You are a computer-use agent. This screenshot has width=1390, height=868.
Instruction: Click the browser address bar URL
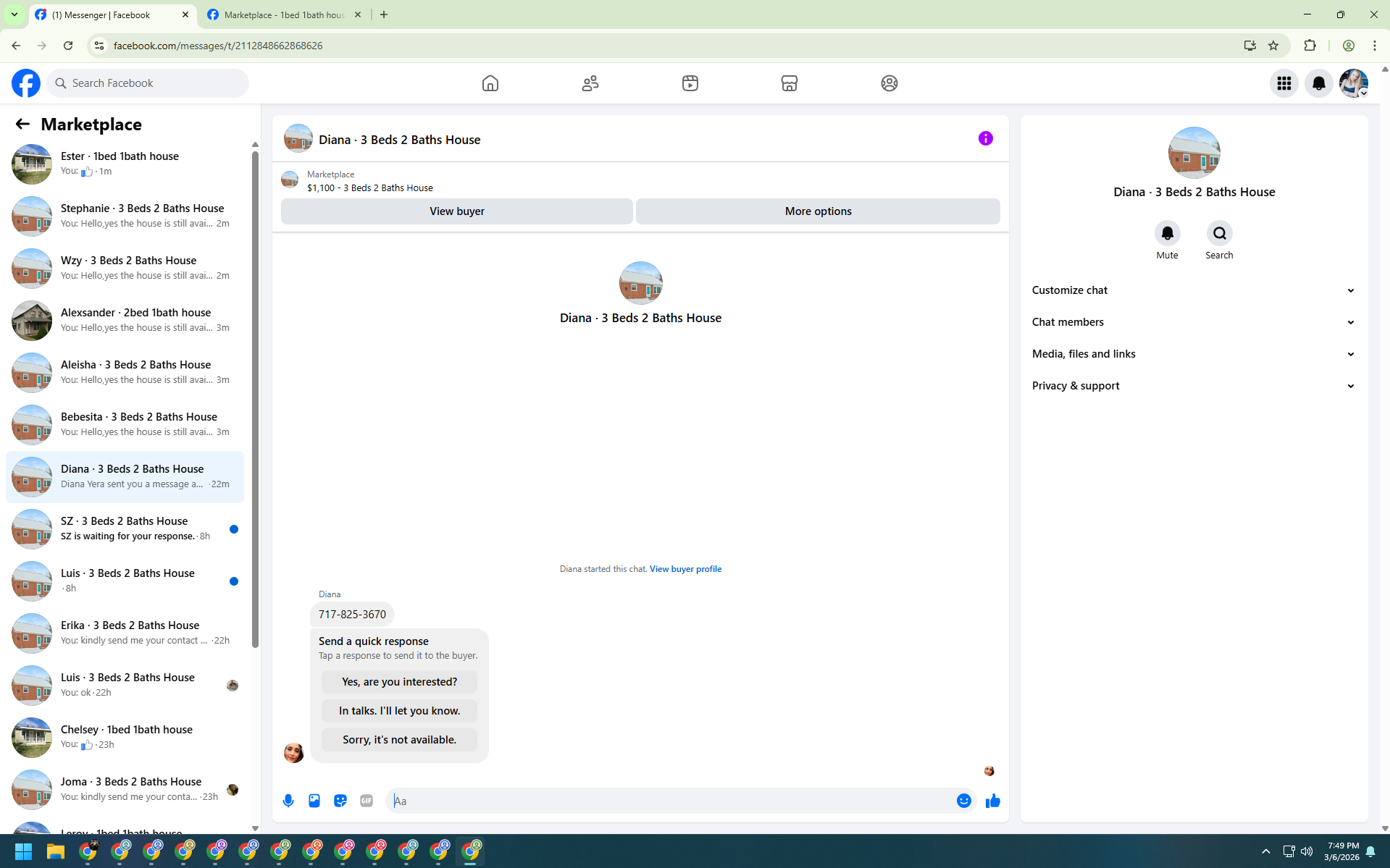coord(218,46)
